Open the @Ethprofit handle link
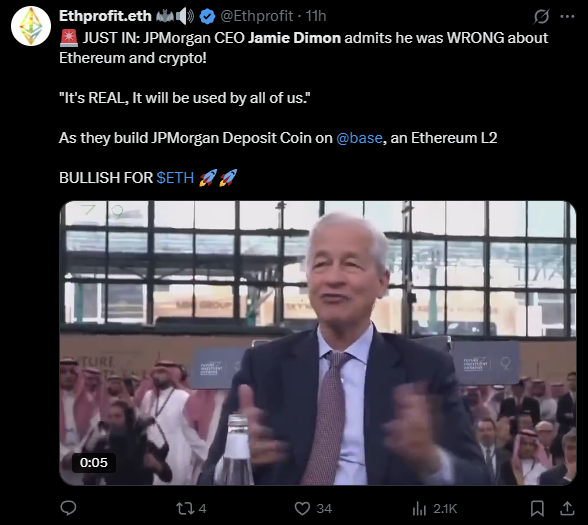588x525 pixels. pyautogui.click(x=256, y=16)
